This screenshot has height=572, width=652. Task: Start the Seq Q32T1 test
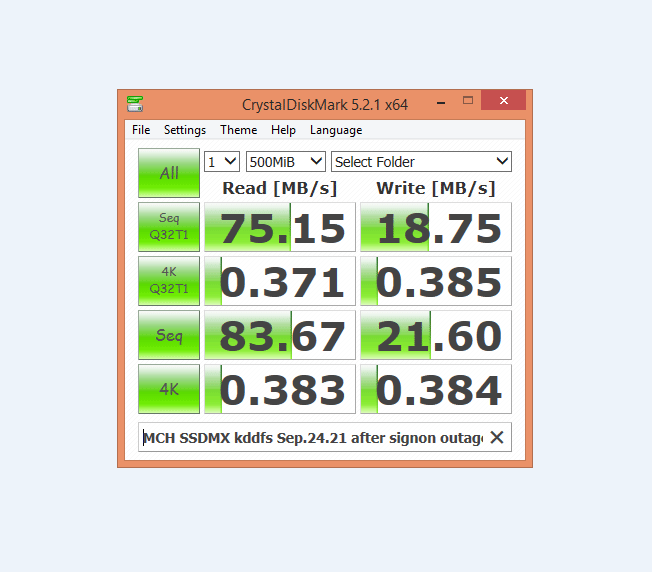(x=169, y=227)
